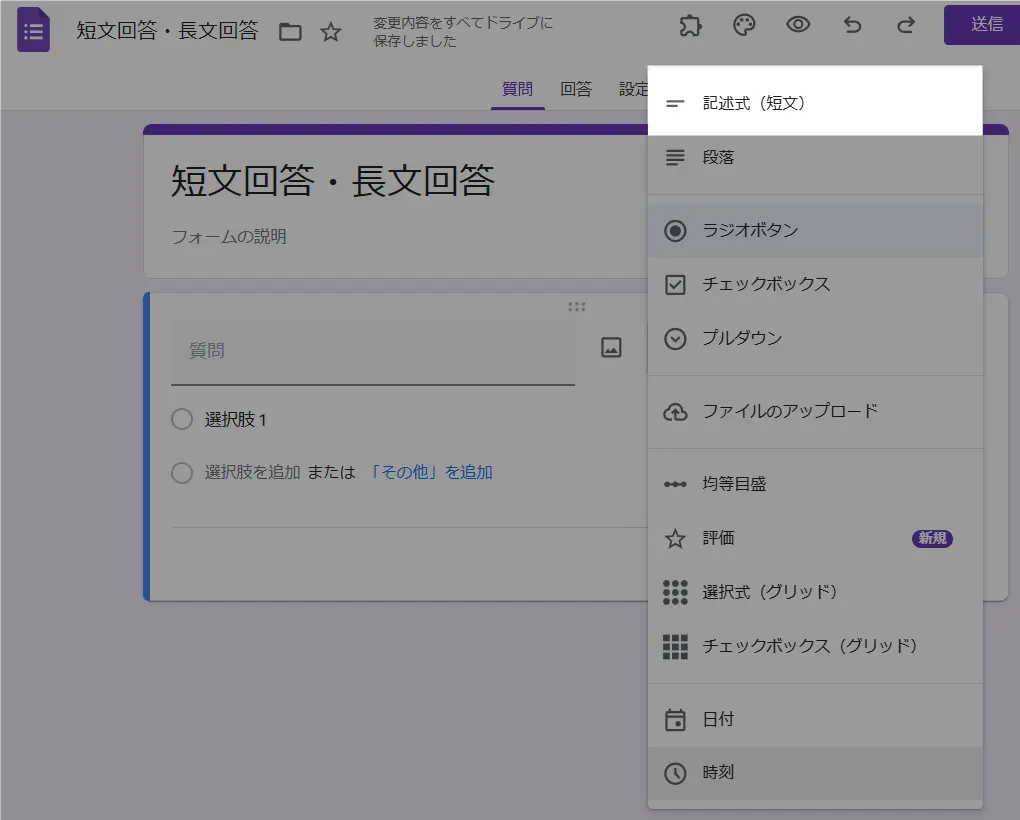Screen dimensions: 1020x820
Task: Select 時刻 question type
Action: pyautogui.click(x=815, y=773)
